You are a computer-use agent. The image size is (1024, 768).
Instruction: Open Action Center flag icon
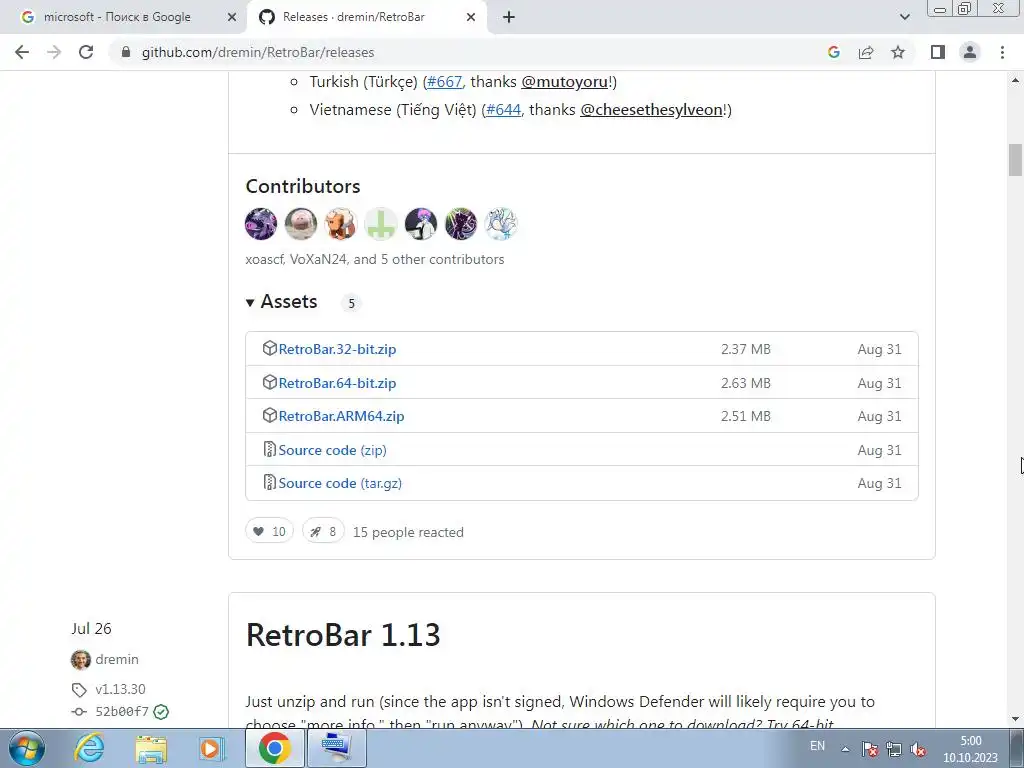click(869, 749)
